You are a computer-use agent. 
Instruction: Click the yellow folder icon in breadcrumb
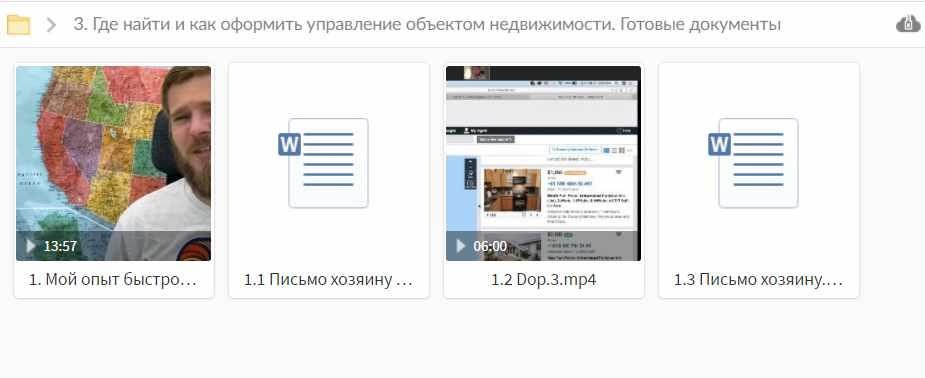(x=18, y=25)
